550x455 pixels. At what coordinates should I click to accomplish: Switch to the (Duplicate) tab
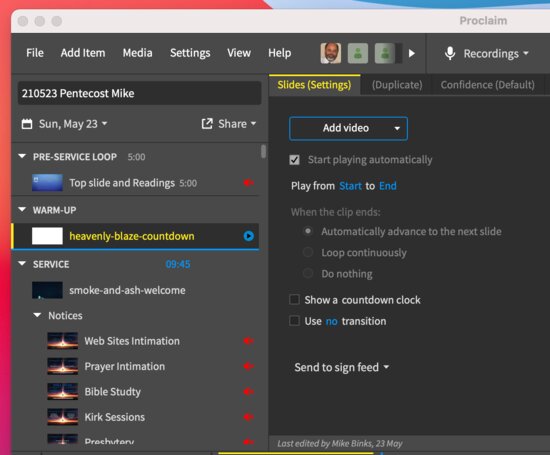tap(397, 85)
